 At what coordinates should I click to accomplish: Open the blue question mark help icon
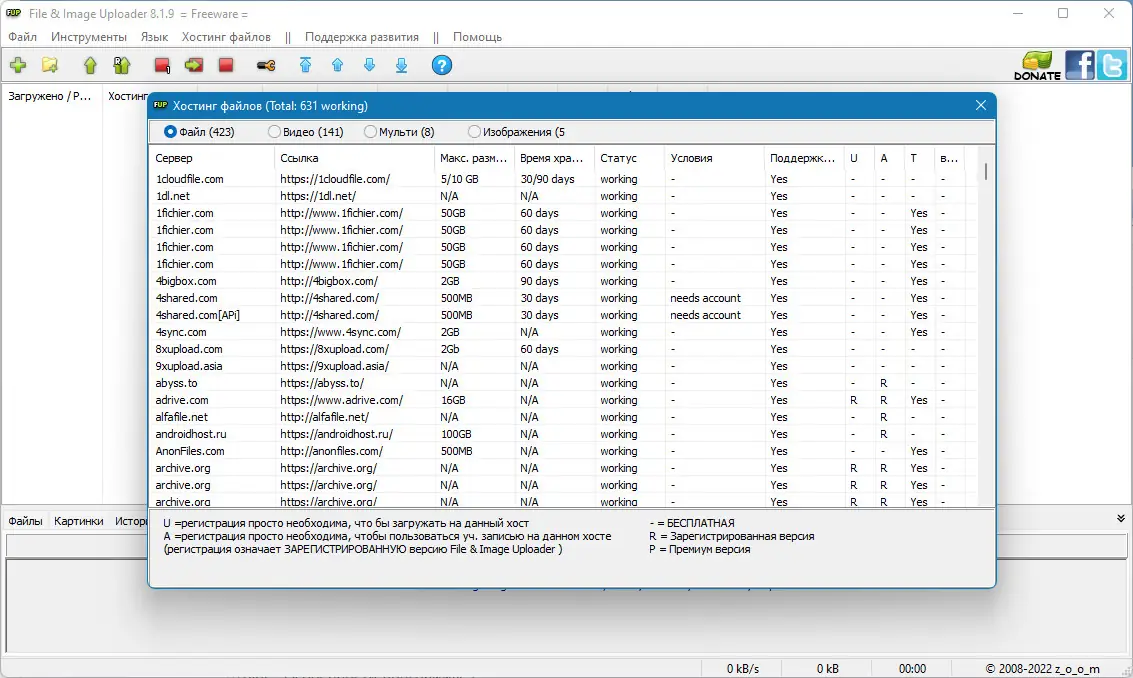(441, 65)
